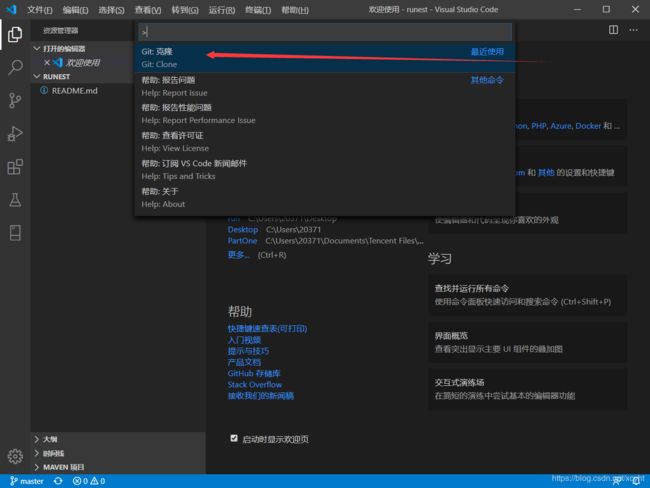This screenshot has height=488, width=650.
Task: Select the Git: Clone command
Action: tap(325, 58)
